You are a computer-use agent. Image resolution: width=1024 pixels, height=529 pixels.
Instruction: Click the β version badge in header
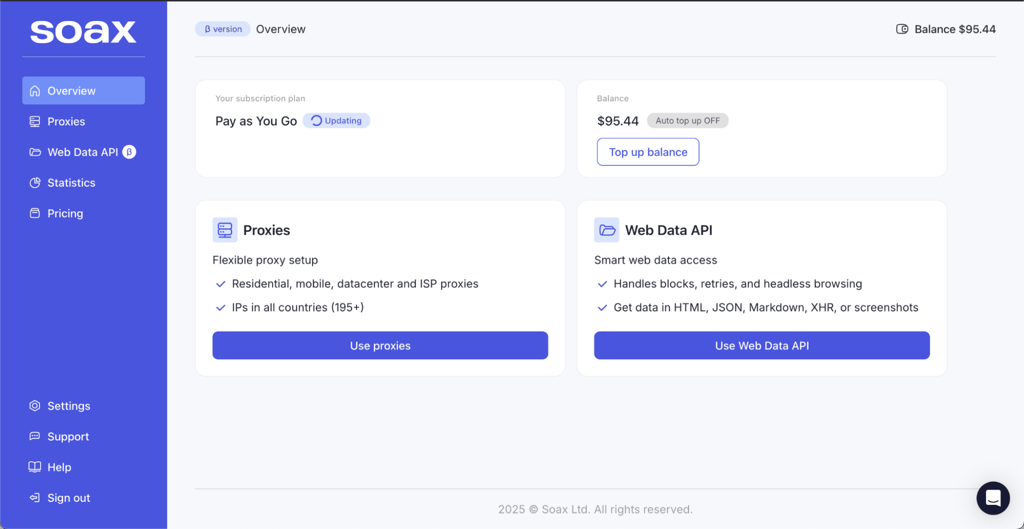[x=223, y=29]
